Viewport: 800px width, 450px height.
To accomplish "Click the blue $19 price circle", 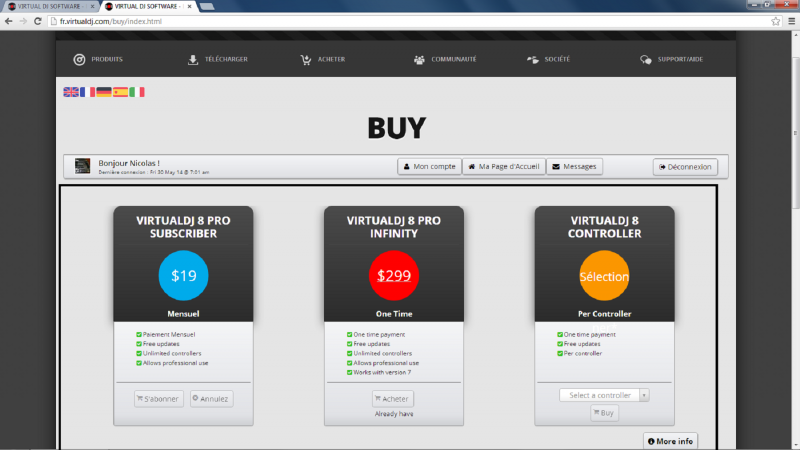I will coord(183,276).
